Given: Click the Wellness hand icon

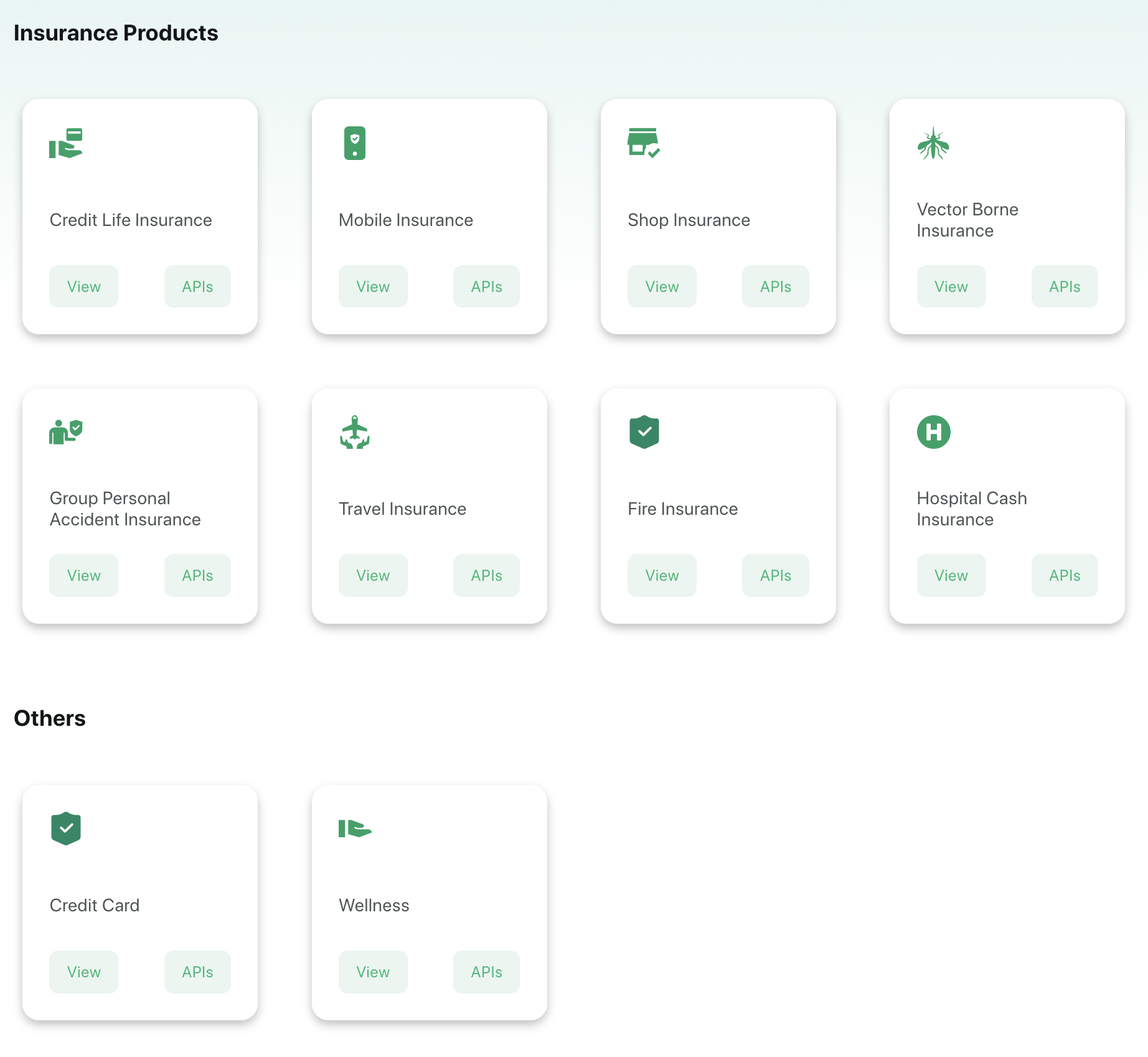Looking at the screenshot, I should coord(355,829).
